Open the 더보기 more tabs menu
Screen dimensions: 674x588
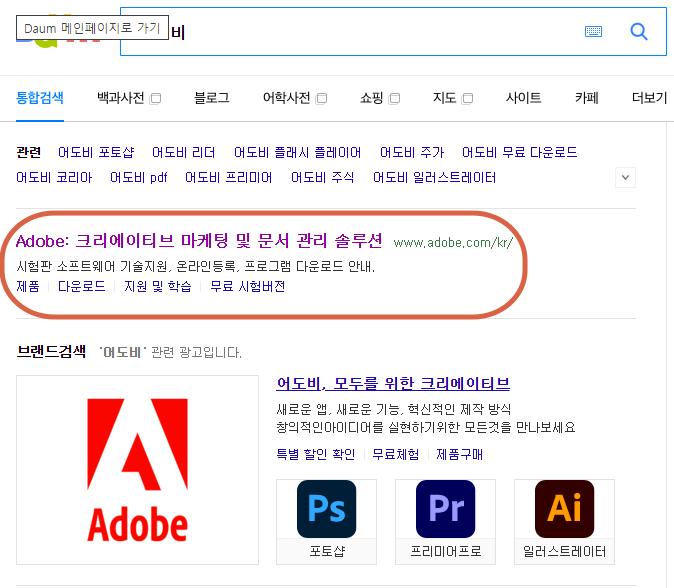pyautogui.click(x=649, y=98)
